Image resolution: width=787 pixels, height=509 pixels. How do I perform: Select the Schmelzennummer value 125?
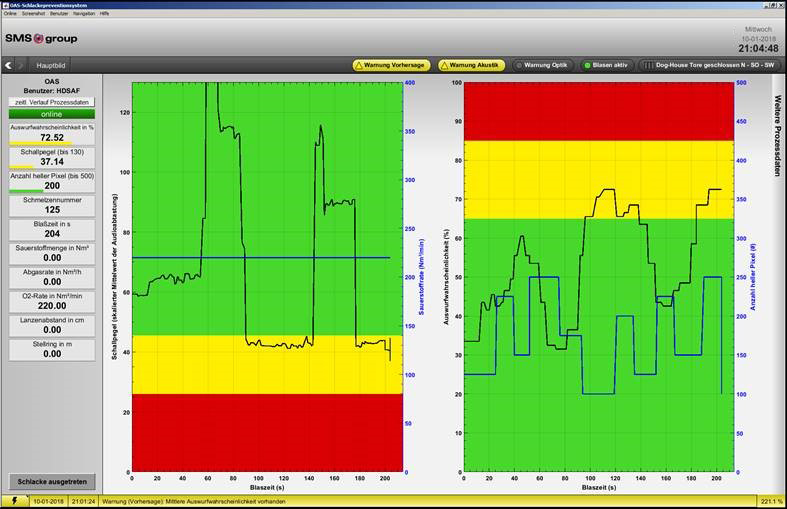[52, 210]
